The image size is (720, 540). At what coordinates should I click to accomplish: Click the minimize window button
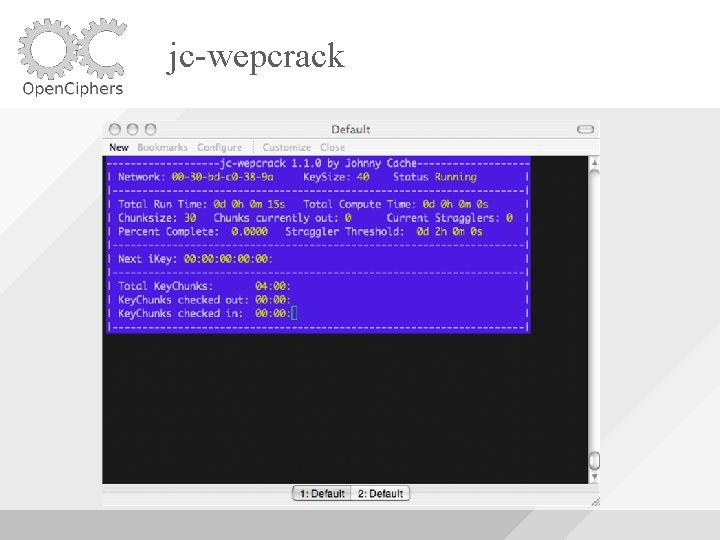click(133, 129)
